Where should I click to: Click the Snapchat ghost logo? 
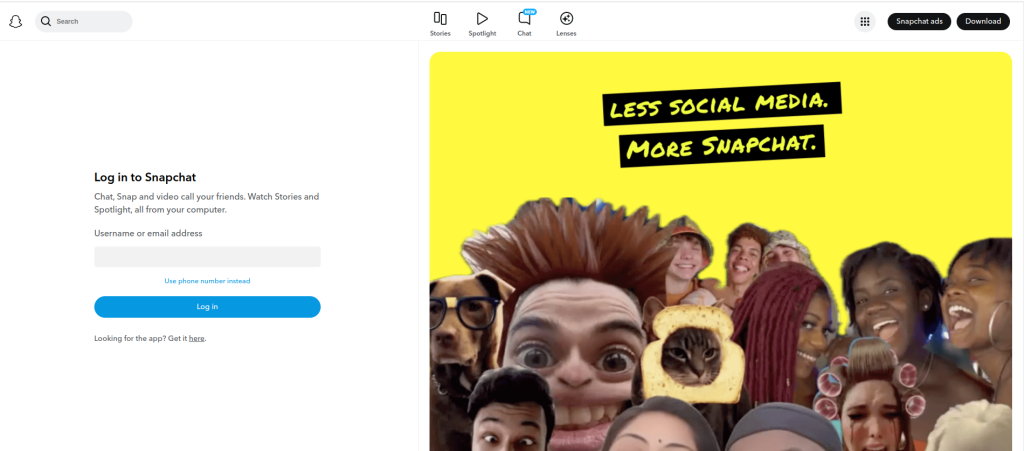(15, 21)
